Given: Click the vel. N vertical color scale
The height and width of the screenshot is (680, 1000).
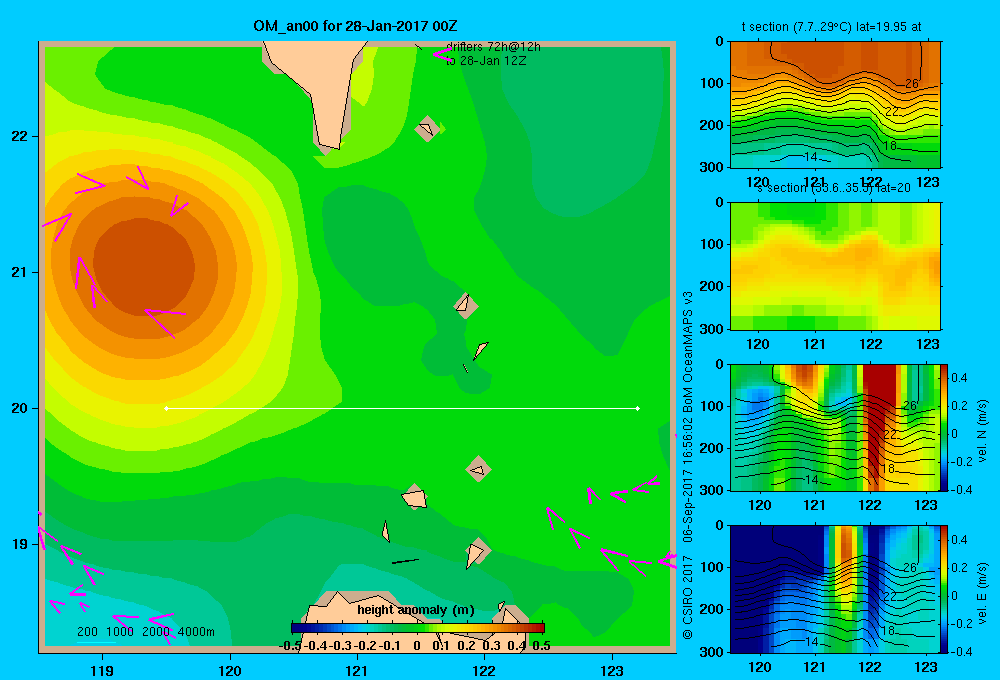Looking at the screenshot, I should pos(944,427).
